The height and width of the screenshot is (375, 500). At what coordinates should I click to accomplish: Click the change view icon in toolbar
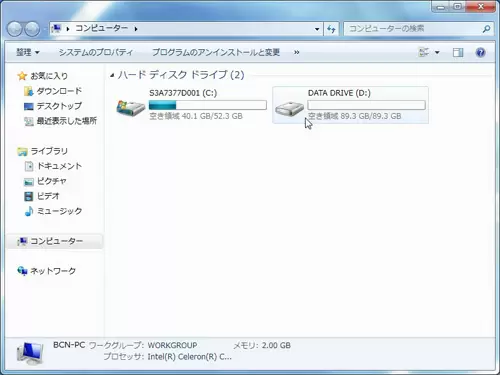click(x=424, y=52)
